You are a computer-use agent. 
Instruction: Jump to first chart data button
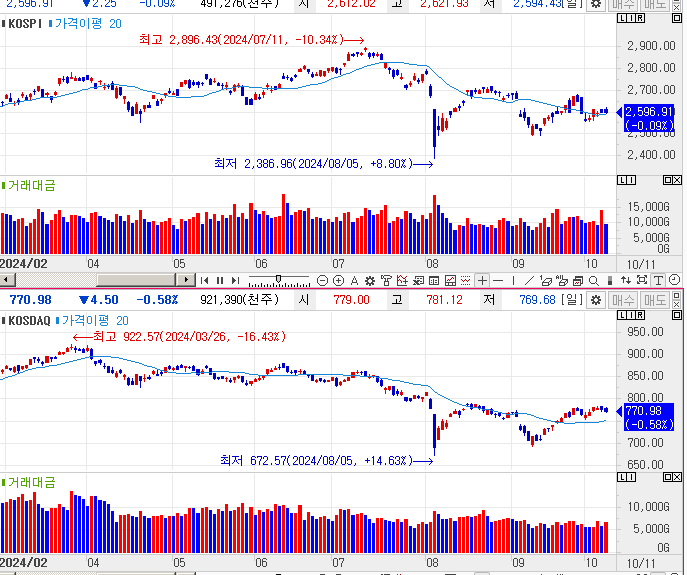[204, 280]
